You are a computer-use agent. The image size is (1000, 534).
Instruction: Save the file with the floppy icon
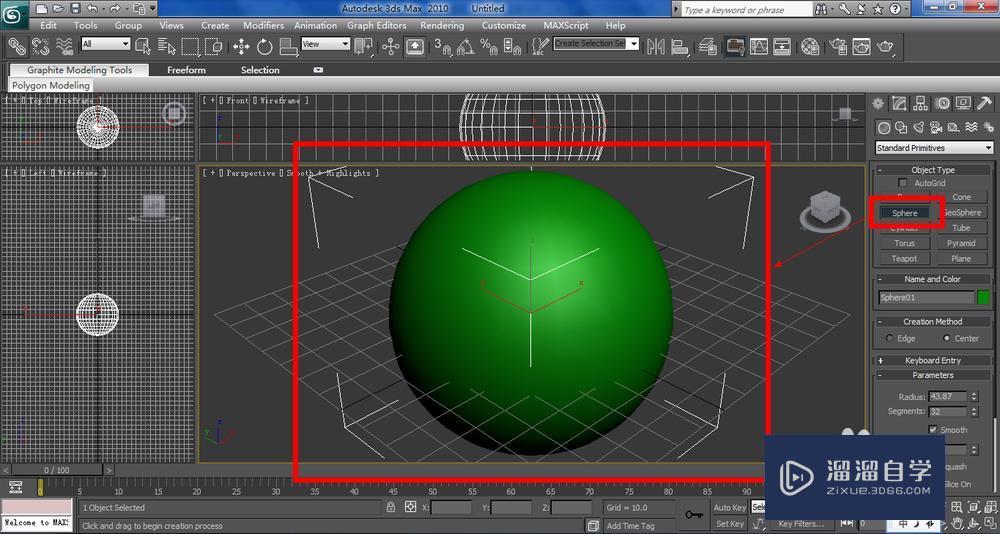[x=75, y=9]
